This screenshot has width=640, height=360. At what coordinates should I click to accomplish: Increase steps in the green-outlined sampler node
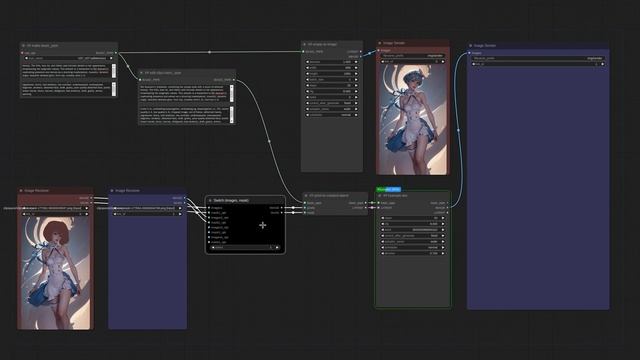(443, 218)
